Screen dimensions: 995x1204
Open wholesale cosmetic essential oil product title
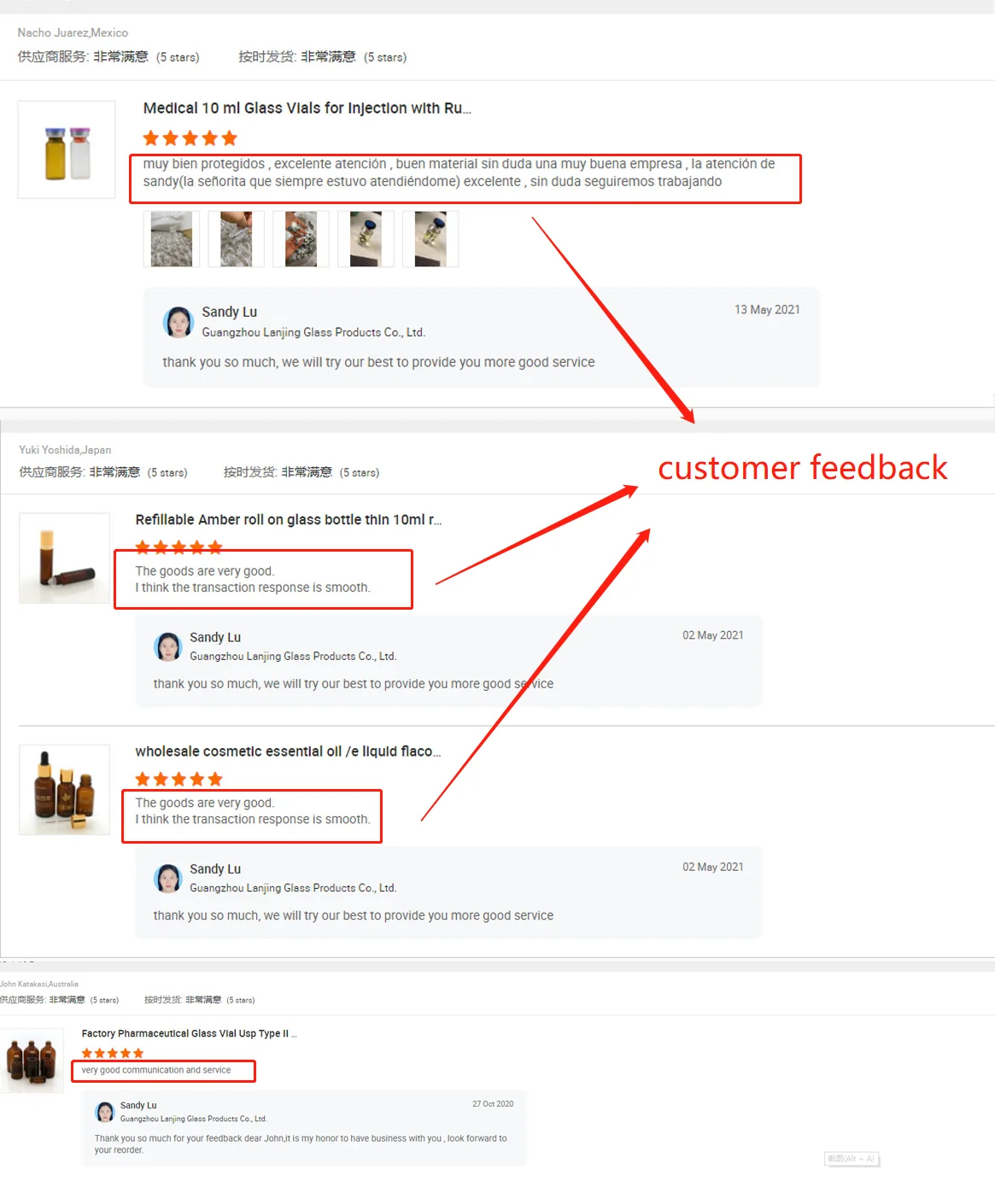coord(288,751)
